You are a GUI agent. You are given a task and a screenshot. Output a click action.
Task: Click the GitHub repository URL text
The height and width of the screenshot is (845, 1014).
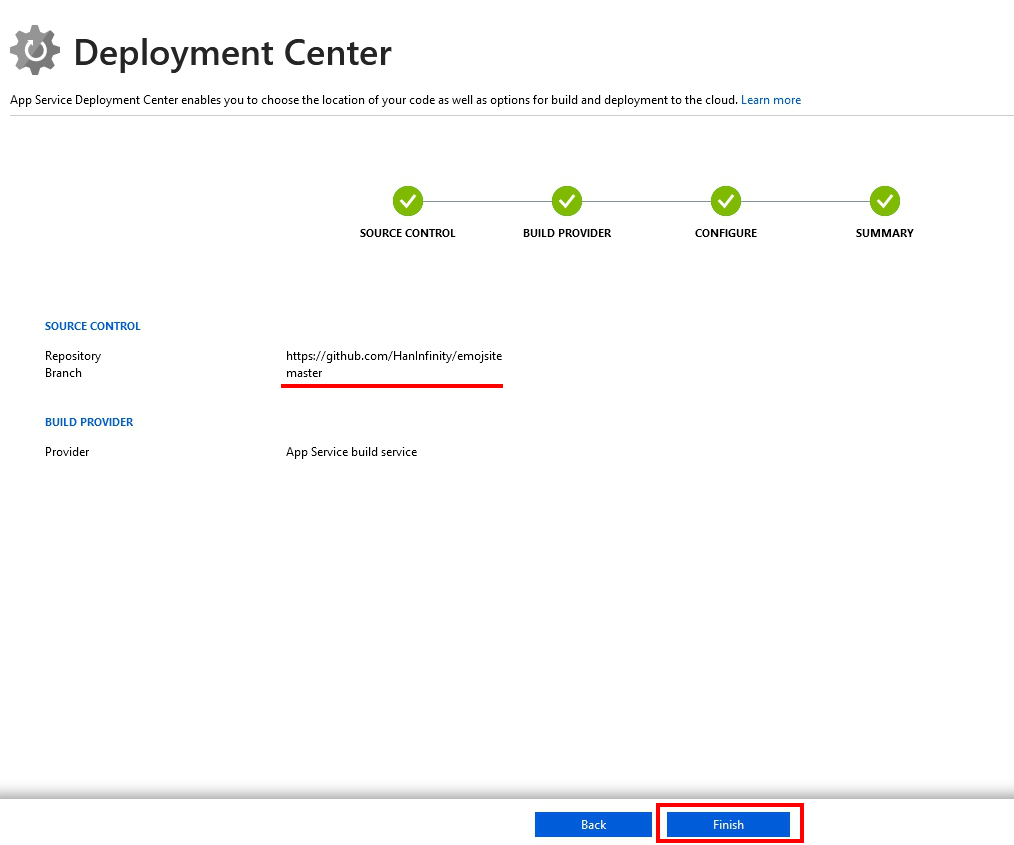[394, 356]
